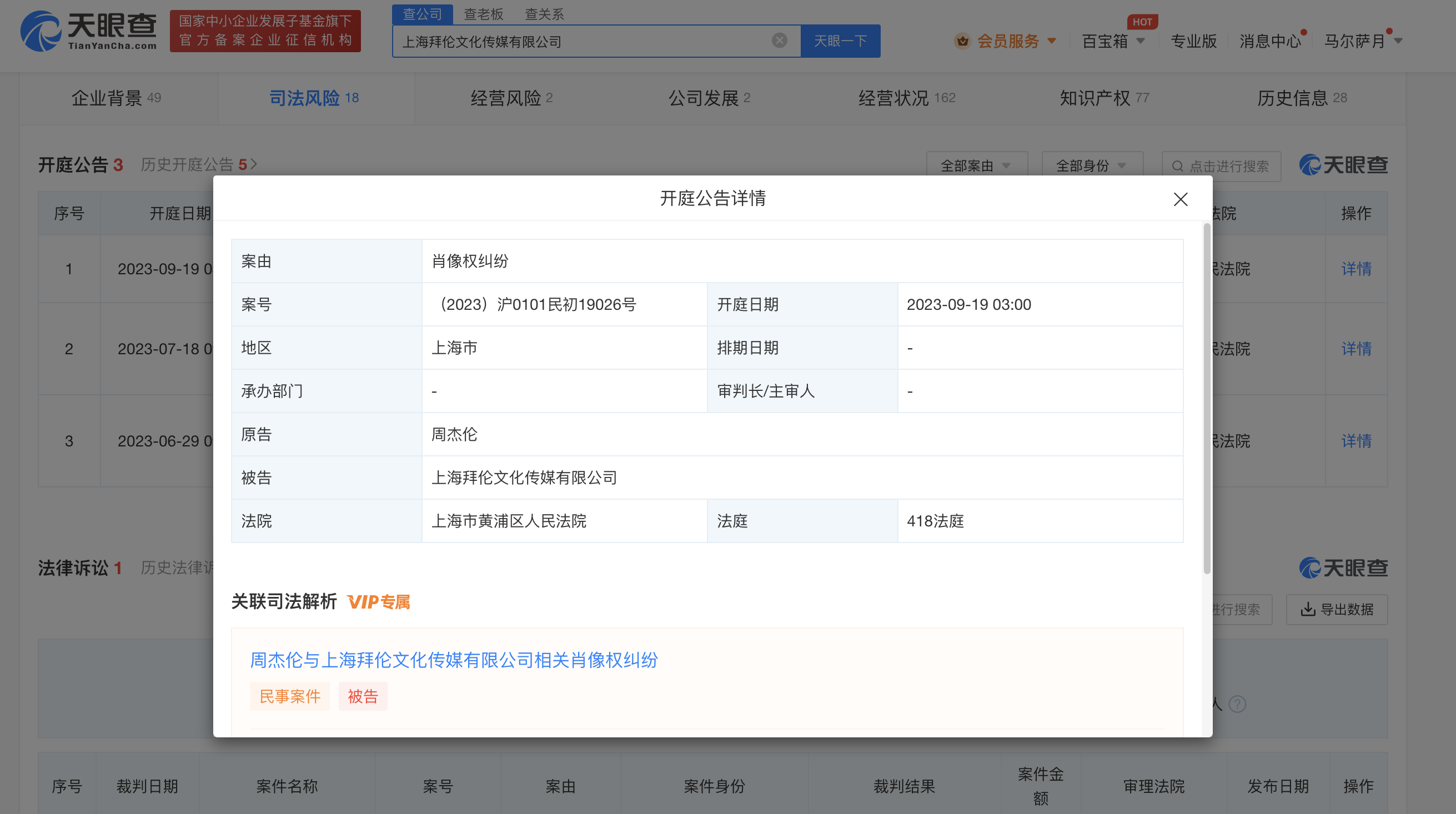Click the TianYanCha logo in header
This screenshot has height=814, width=1456.
tap(89, 31)
